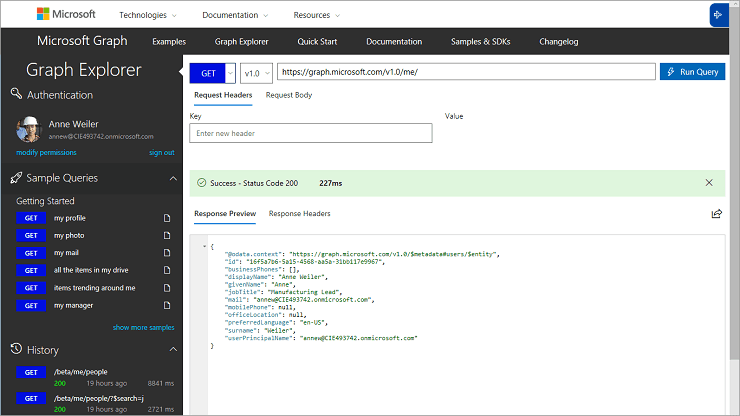Open docs icon for my photo query
The width and height of the screenshot is (740, 416).
(167, 235)
